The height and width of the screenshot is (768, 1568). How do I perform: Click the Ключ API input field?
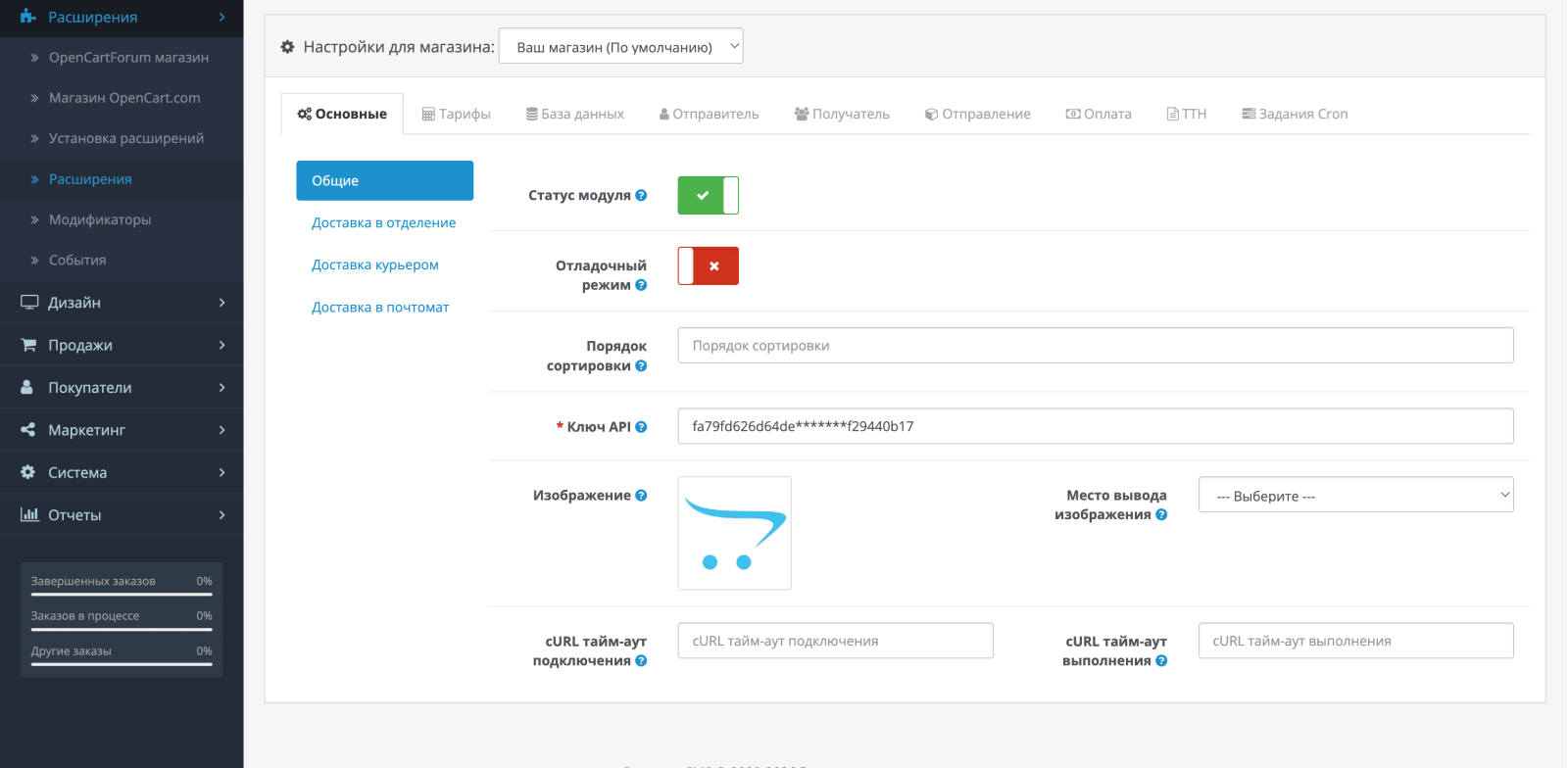coord(1096,426)
